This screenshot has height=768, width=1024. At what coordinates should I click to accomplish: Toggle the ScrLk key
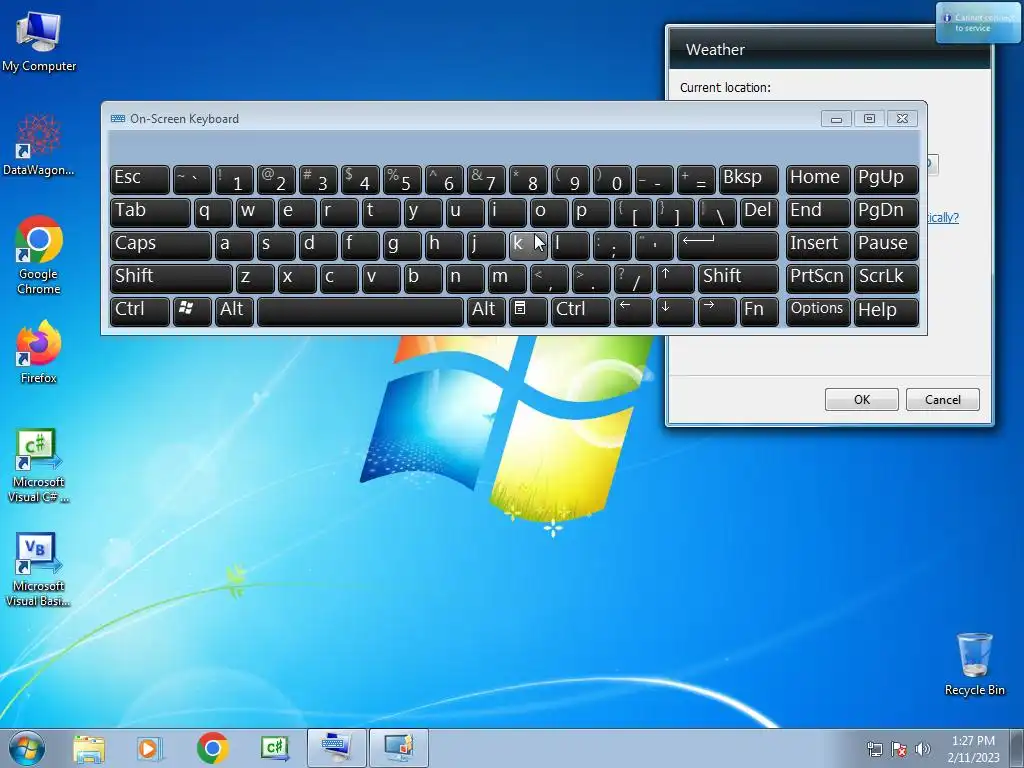[x=886, y=278]
